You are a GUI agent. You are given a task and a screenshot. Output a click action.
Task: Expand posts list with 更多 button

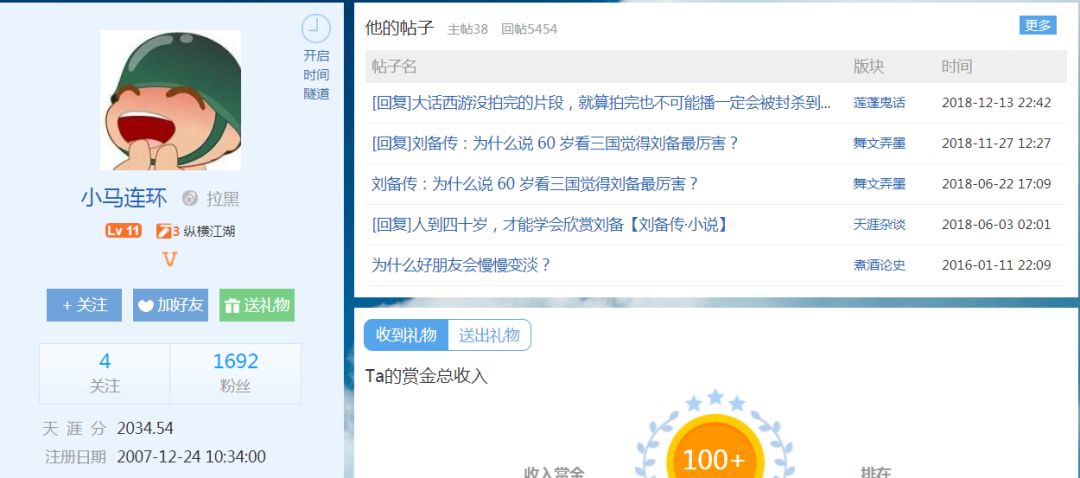[x=1038, y=26]
